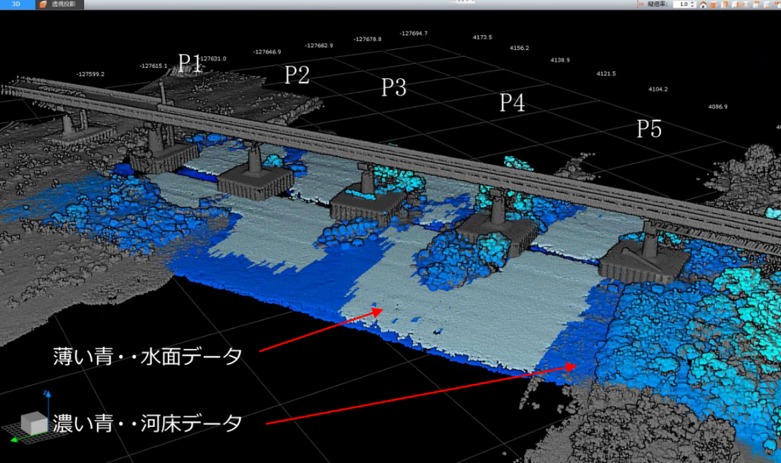This screenshot has width=781, height=463.
Task: Click the -127599.2 grid coordinate label
Action: [90, 74]
